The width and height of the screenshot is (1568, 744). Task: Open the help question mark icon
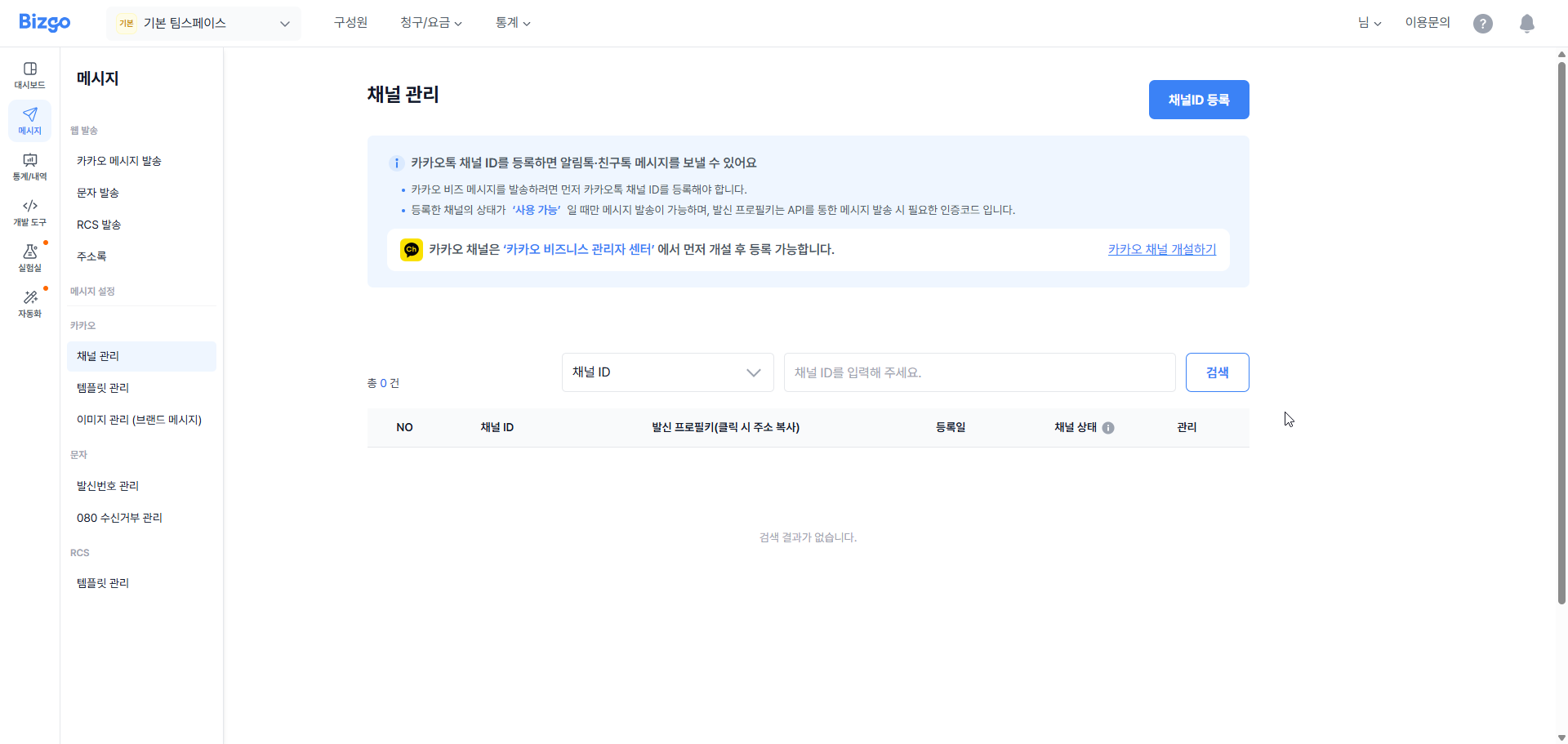coord(1483,24)
